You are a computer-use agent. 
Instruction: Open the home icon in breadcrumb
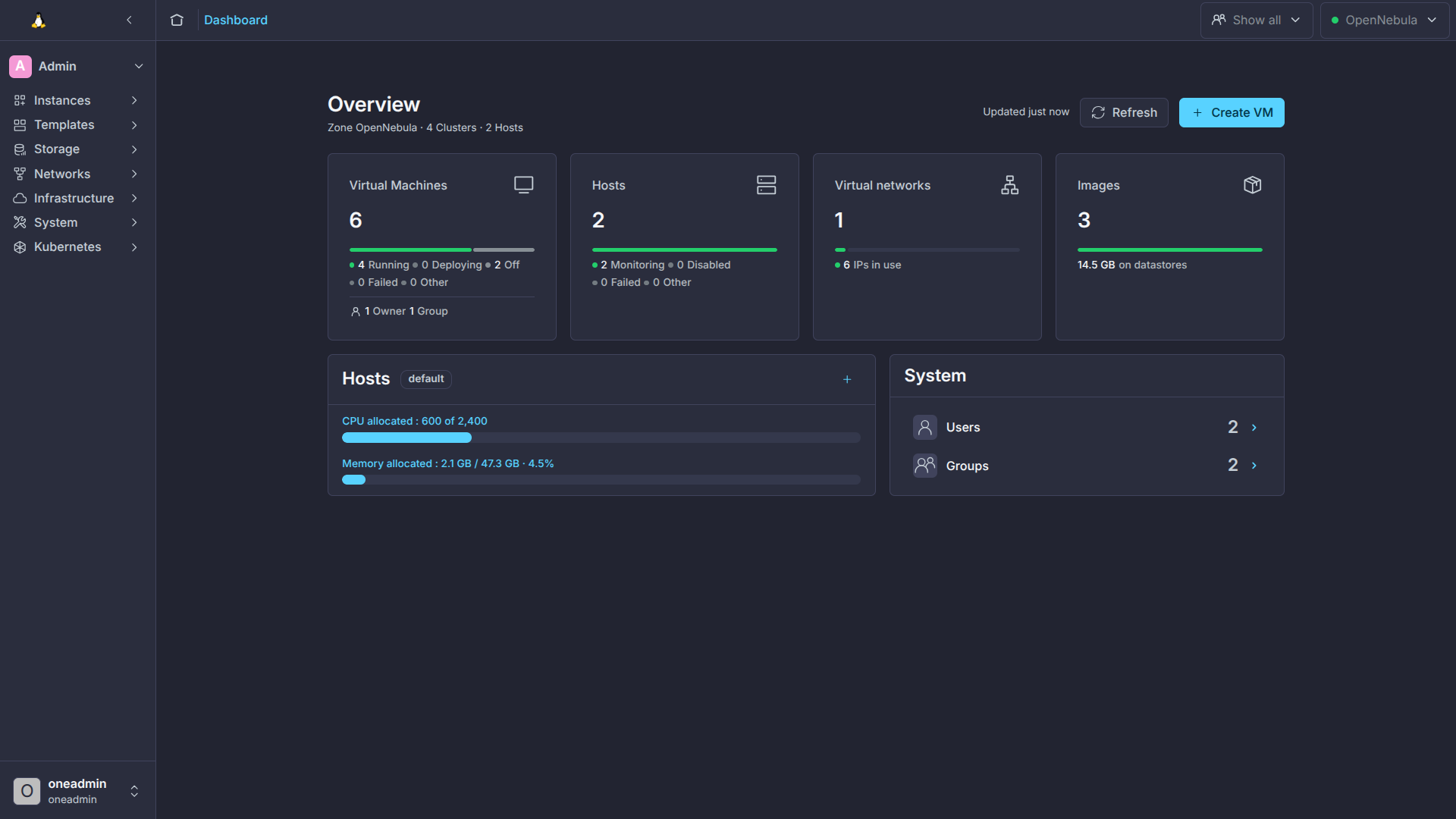point(177,20)
